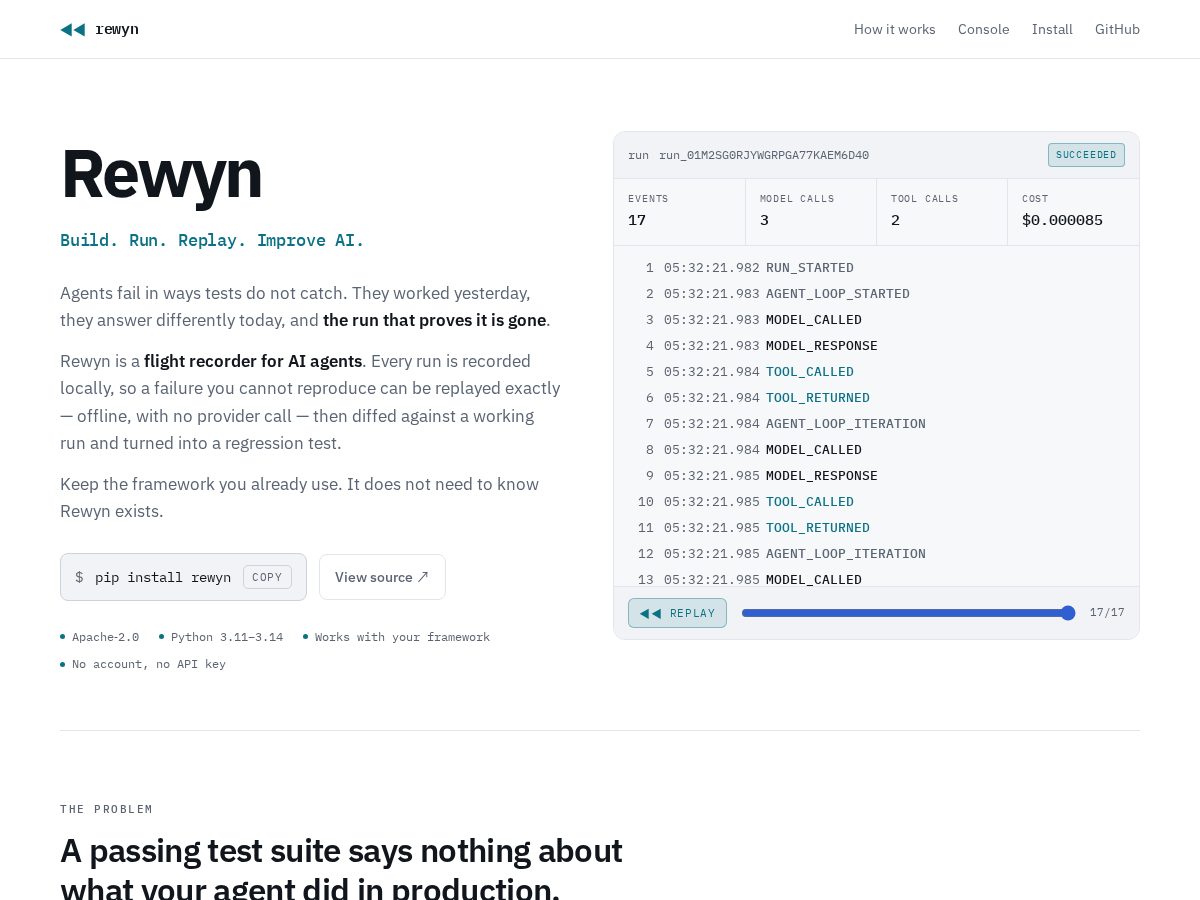Click the Model Calls count 3
Screen dimensions: 1200x900
(764, 220)
